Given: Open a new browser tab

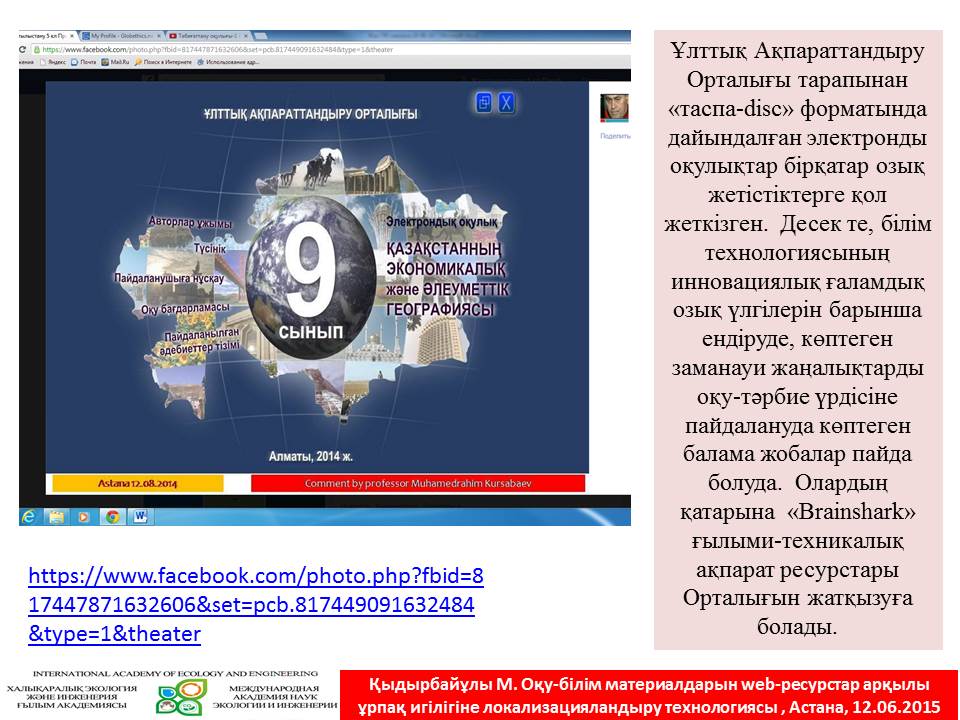Looking at the screenshot, I should tap(260, 36).
